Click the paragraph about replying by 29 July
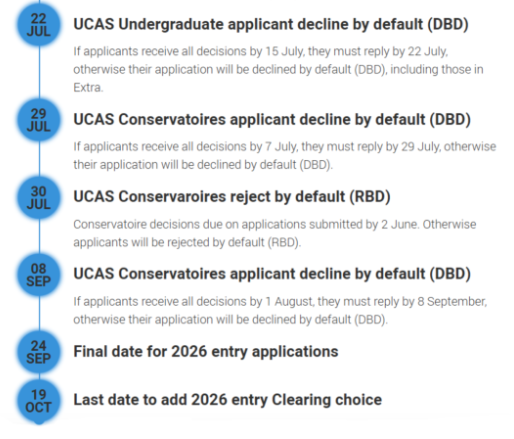The image size is (514, 439). point(285,155)
